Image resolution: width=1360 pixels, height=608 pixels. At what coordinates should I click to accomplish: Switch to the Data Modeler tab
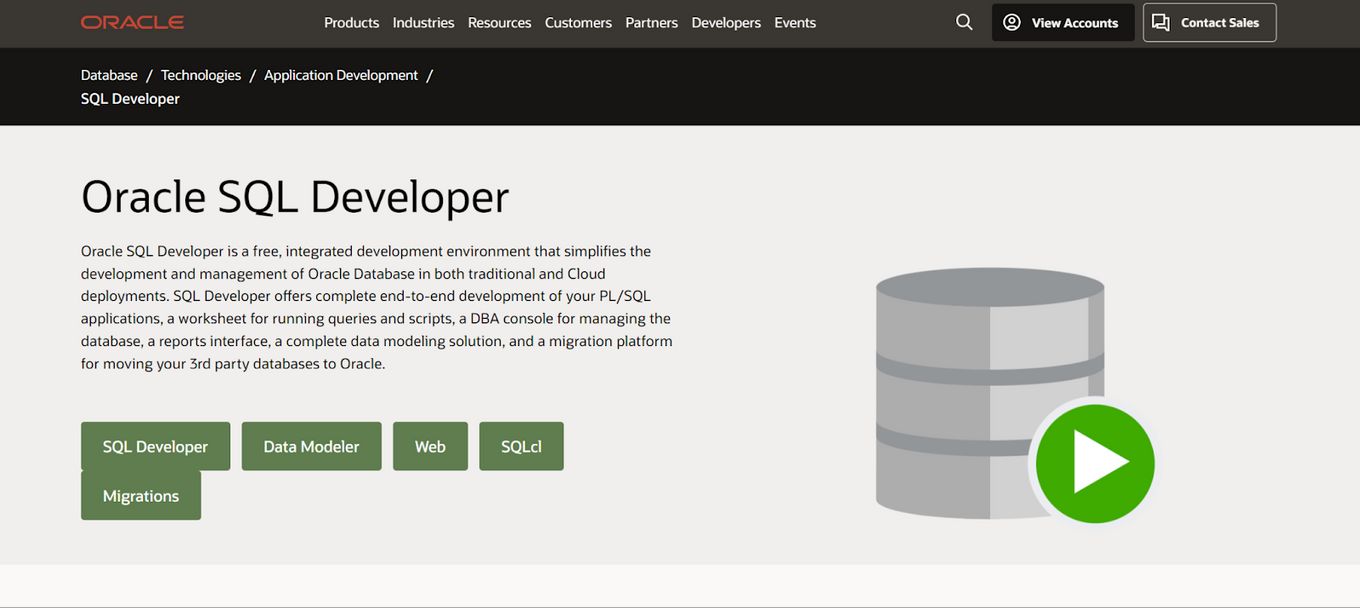[311, 446]
